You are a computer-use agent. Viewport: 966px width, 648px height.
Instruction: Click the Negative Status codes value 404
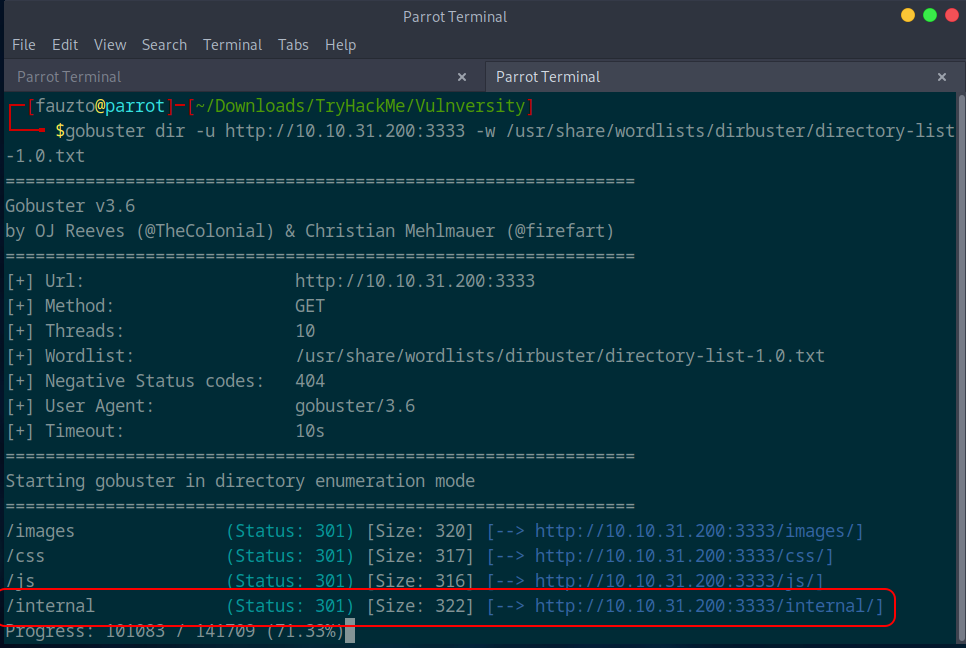[309, 381]
